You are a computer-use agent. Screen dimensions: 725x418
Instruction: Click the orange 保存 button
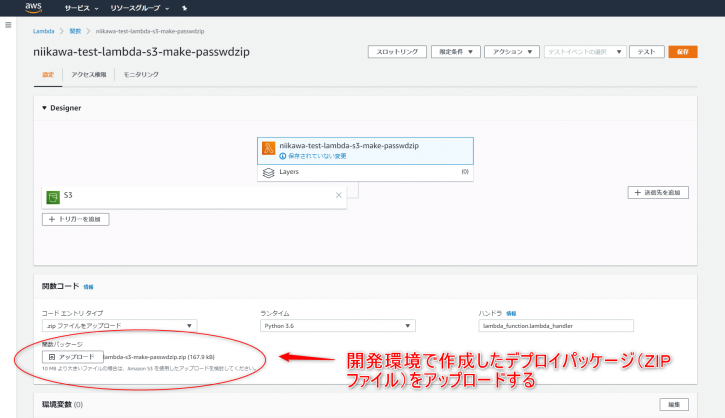coord(682,52)
